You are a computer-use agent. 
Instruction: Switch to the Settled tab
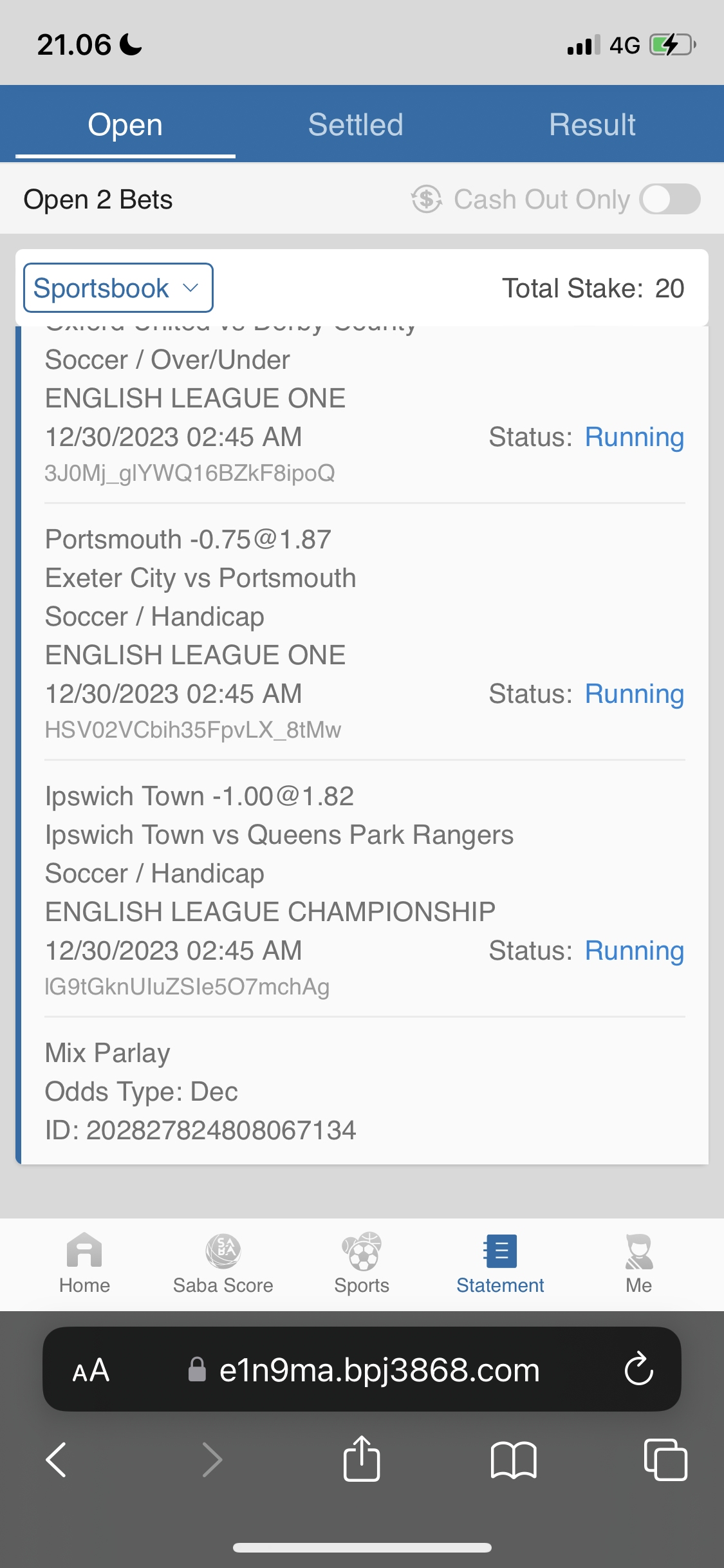coord(355,124)
